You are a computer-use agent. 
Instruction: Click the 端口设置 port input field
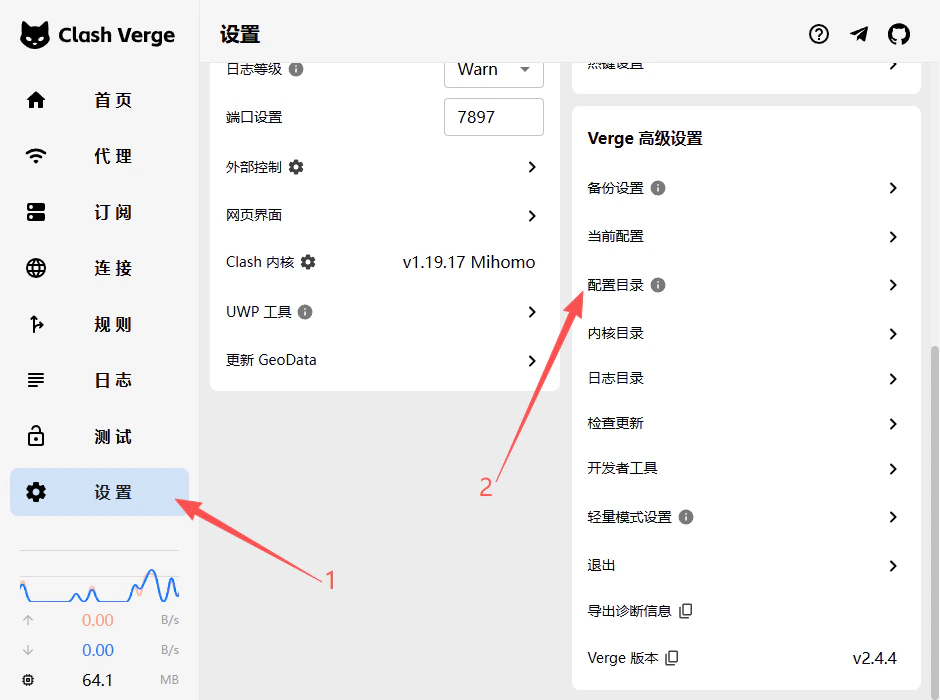tap(493, 117)
